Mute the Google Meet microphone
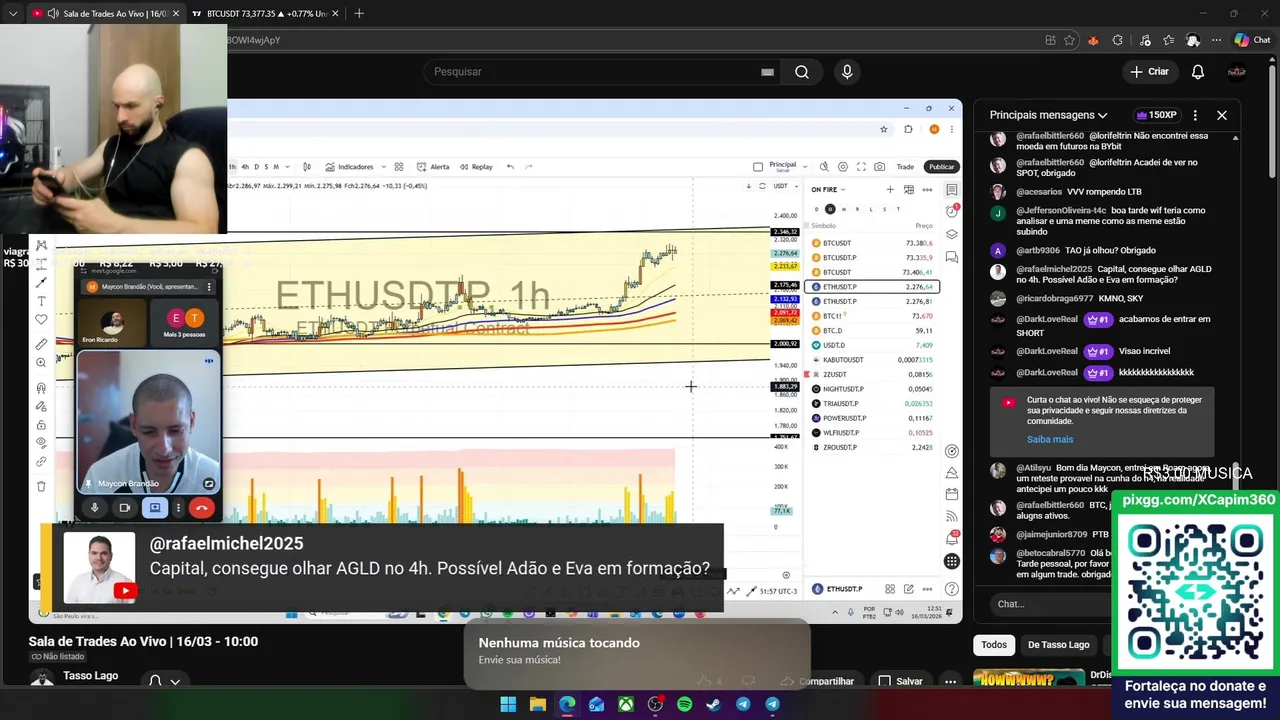This screenshot has width=1280, height=720. pyautogui.click(x=95, y=508)
